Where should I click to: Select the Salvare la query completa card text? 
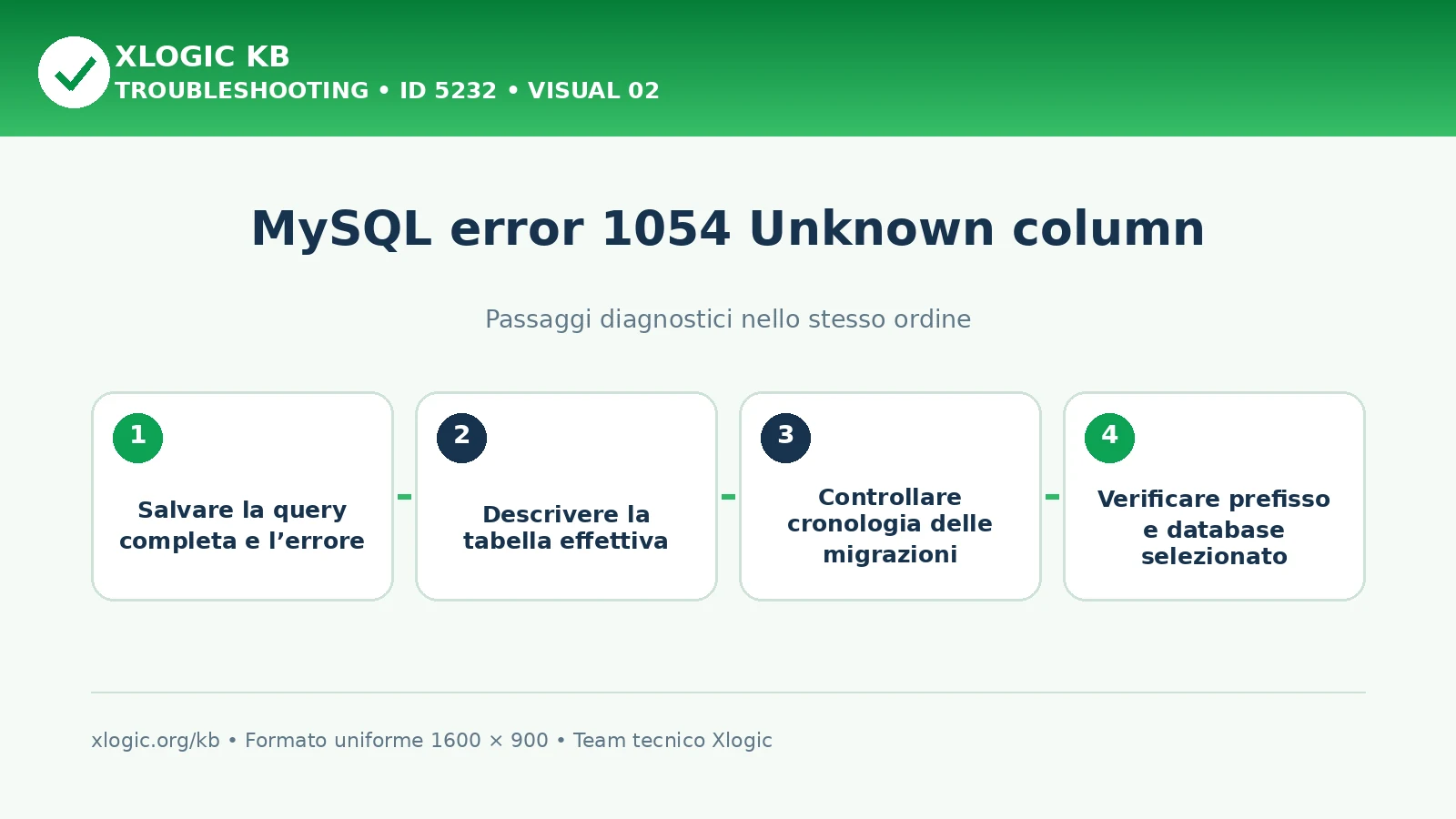coord(242,525)
